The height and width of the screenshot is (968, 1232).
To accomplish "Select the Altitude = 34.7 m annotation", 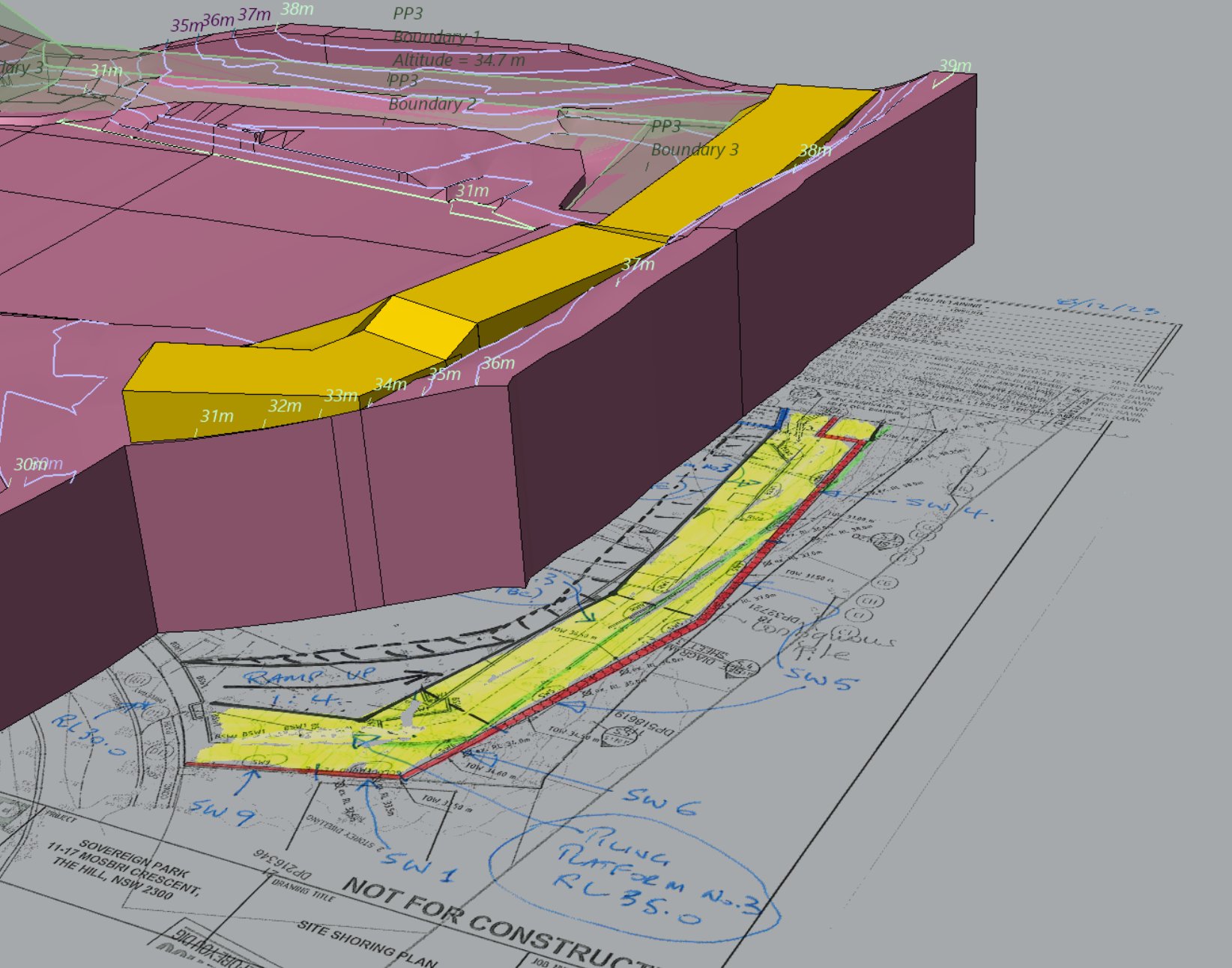I will pos(459,59).
